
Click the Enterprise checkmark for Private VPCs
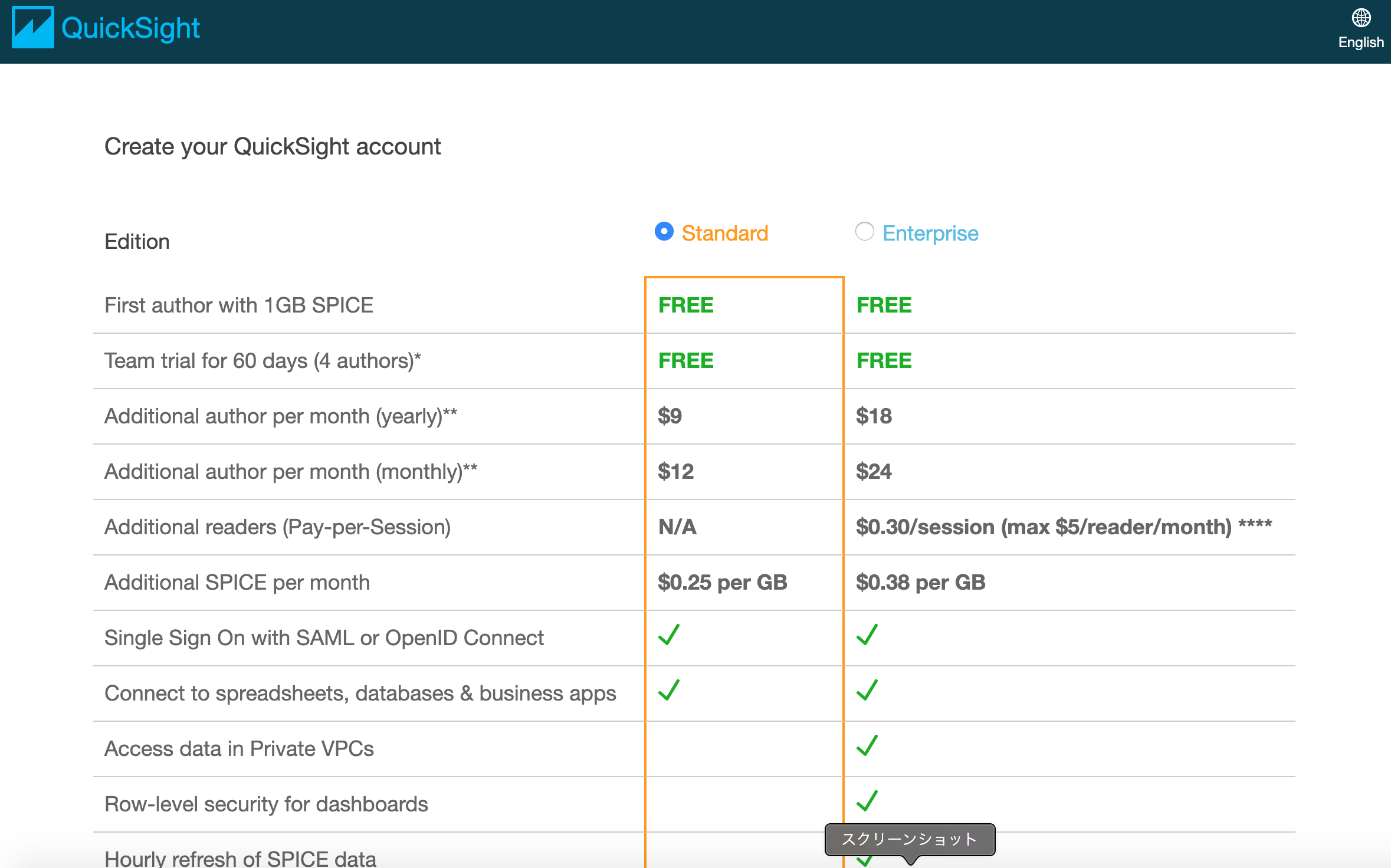(867, 746)
